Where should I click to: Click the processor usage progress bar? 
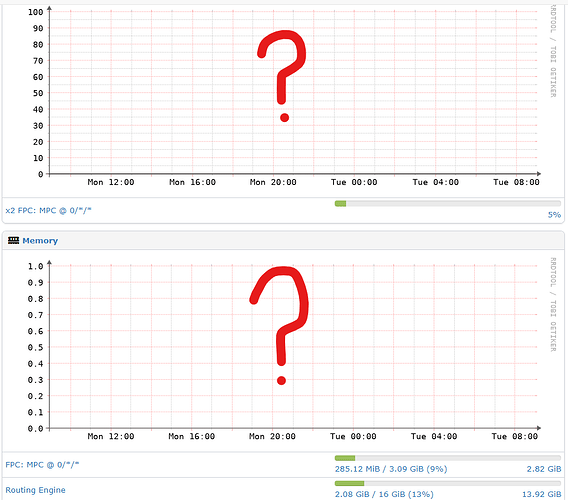(x=448, y=204)
